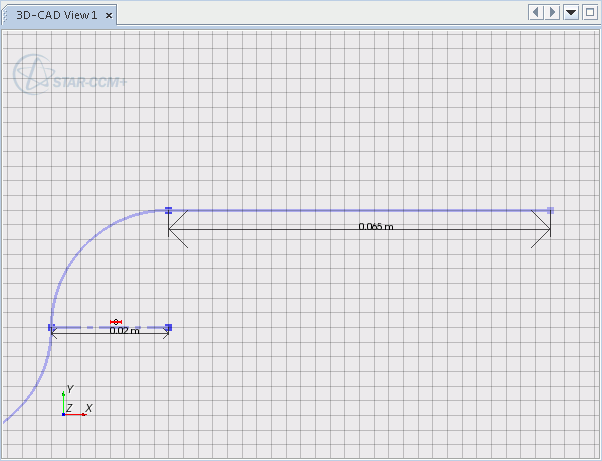Select the dashed construction line
The width and height of the screenshot is (602, 461).
tap(140, 327)
